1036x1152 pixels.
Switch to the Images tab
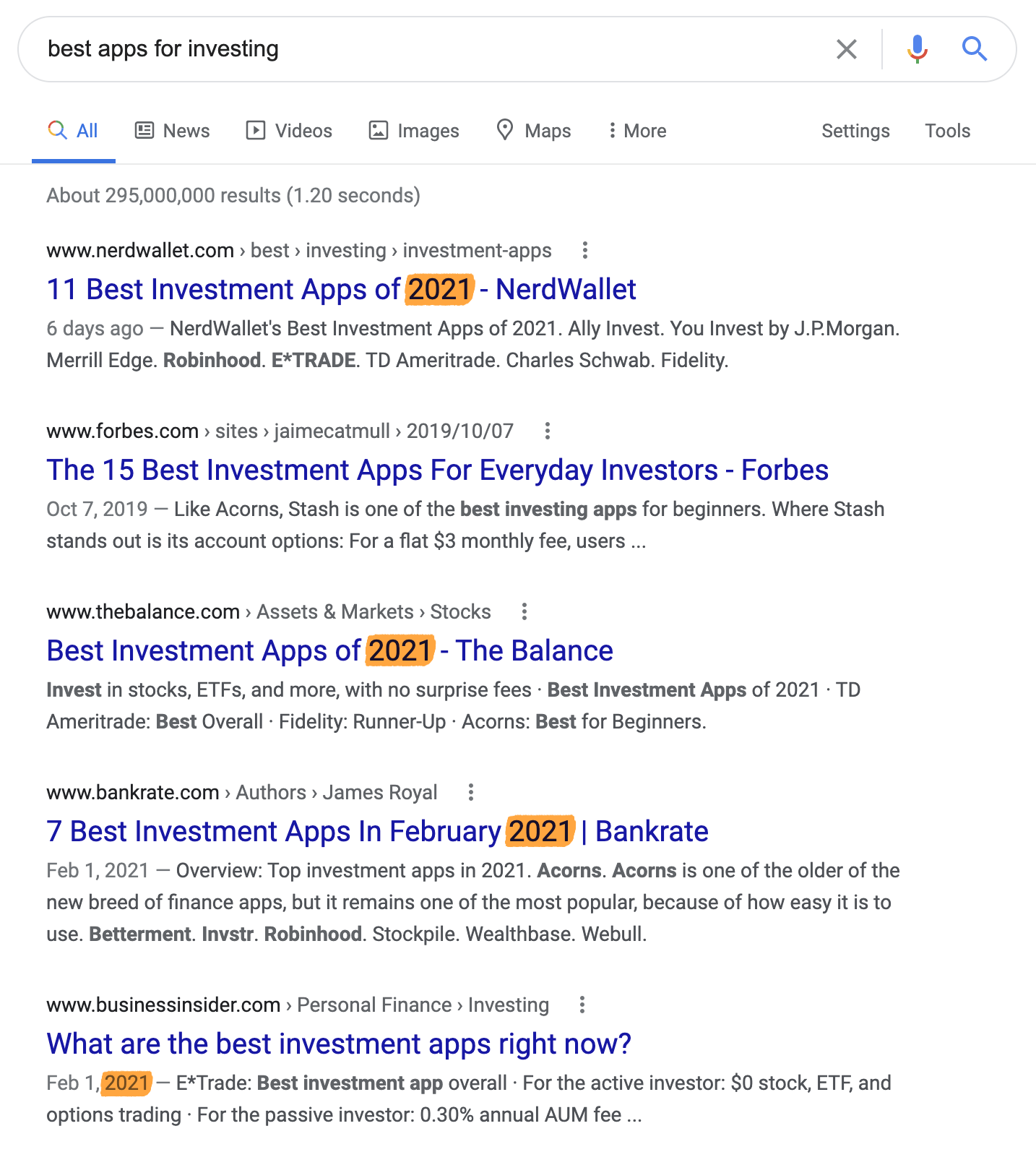click(x=414, y=131)
